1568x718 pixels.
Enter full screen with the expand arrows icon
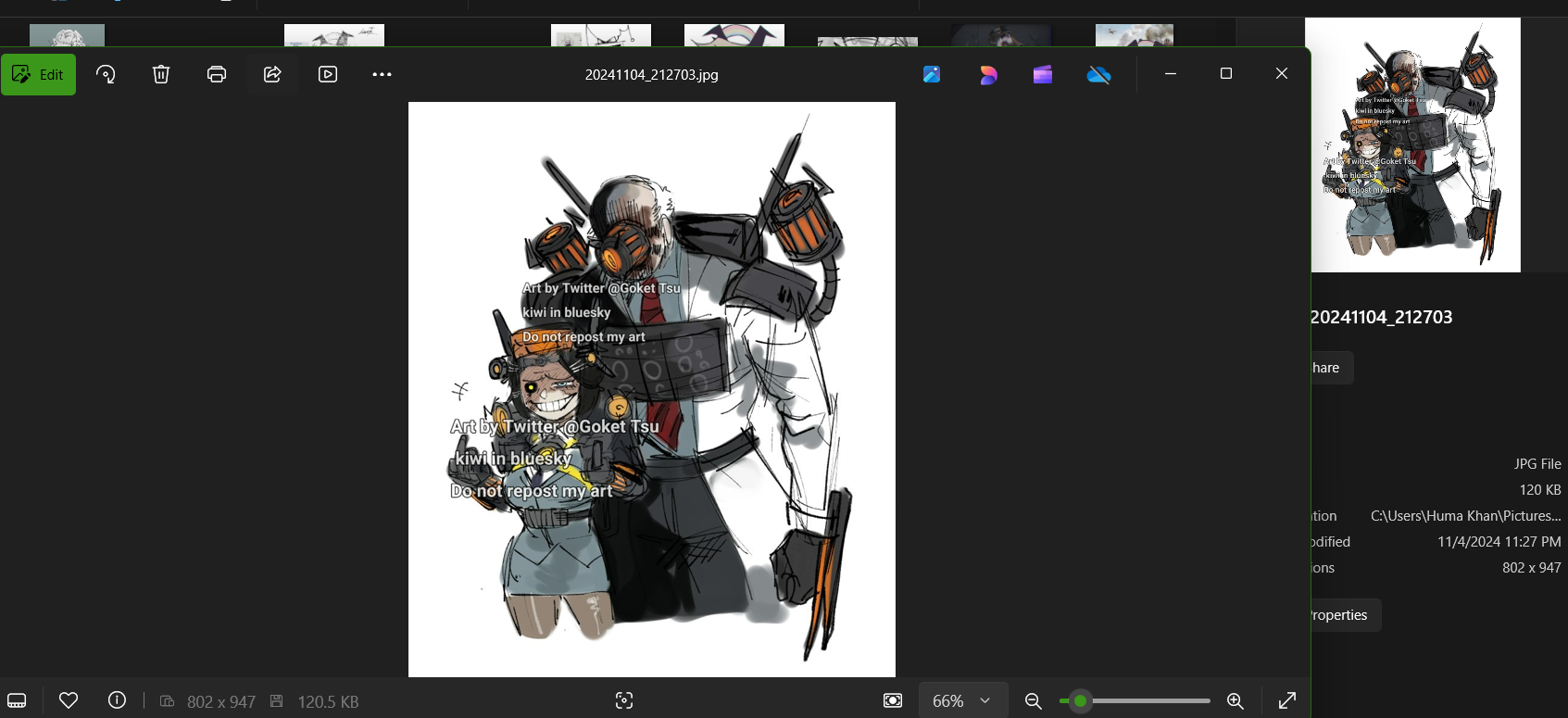coord(1287,700)
